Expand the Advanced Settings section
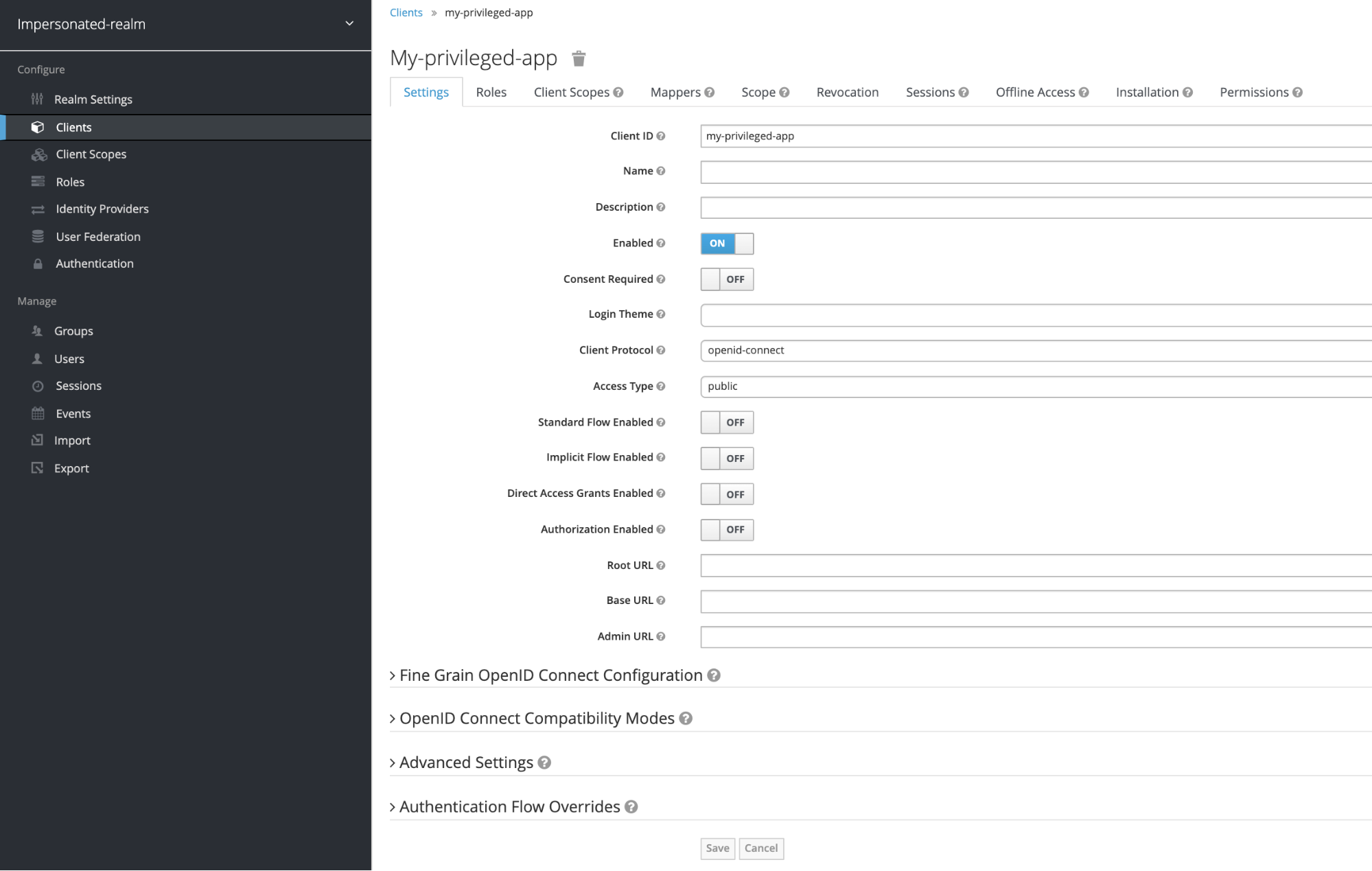The image size is (1372, 871). click(466, 762)
